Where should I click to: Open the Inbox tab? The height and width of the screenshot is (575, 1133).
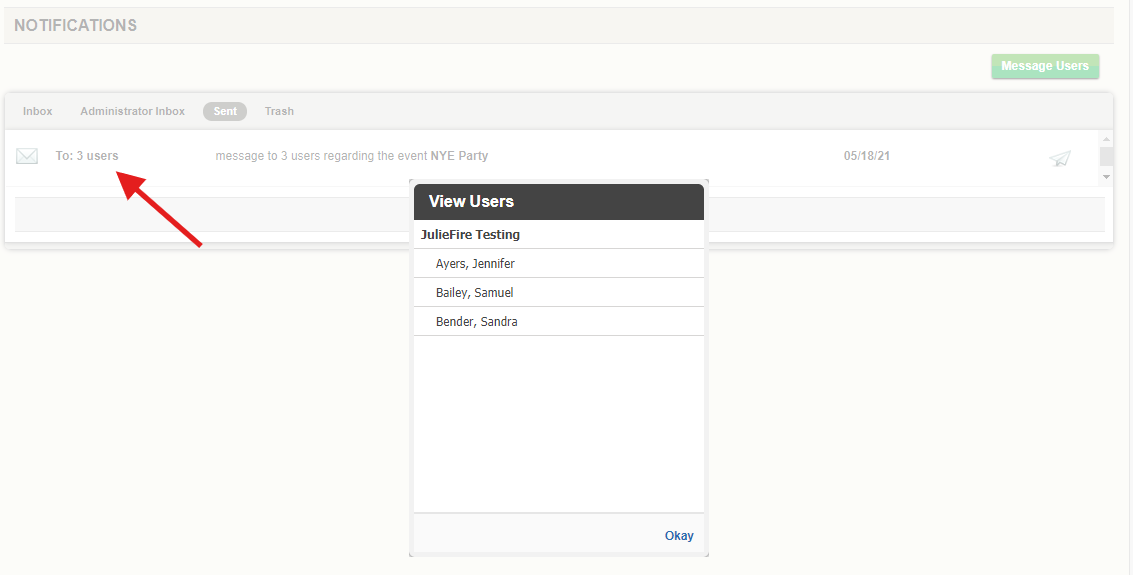tap(38, 111)
